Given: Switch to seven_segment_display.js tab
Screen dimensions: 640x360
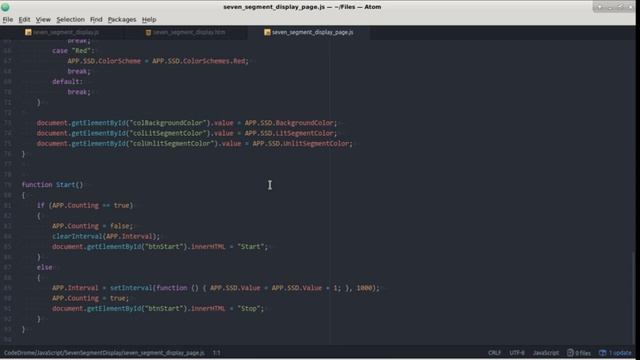Looking at the screenshot, I should click(62, 32).
